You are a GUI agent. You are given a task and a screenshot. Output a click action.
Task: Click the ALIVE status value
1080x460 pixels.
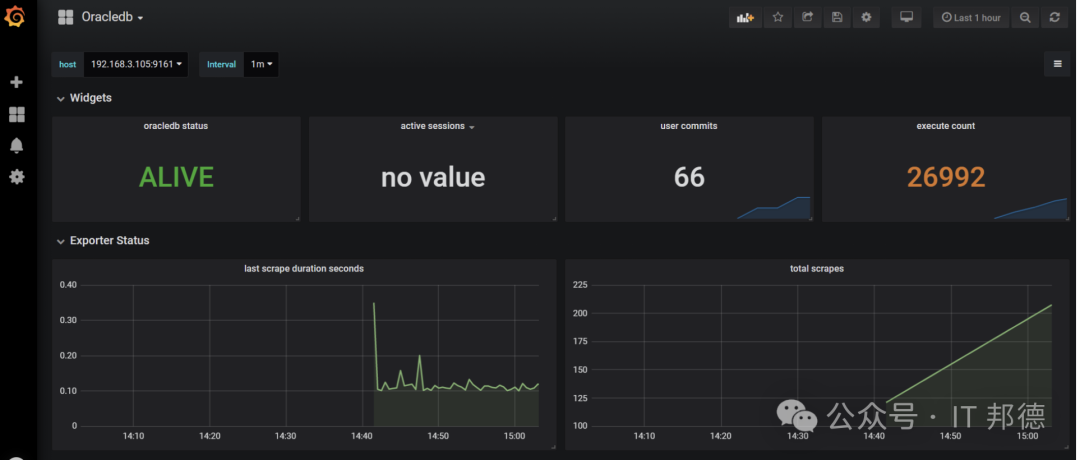(x=176, y=178)
